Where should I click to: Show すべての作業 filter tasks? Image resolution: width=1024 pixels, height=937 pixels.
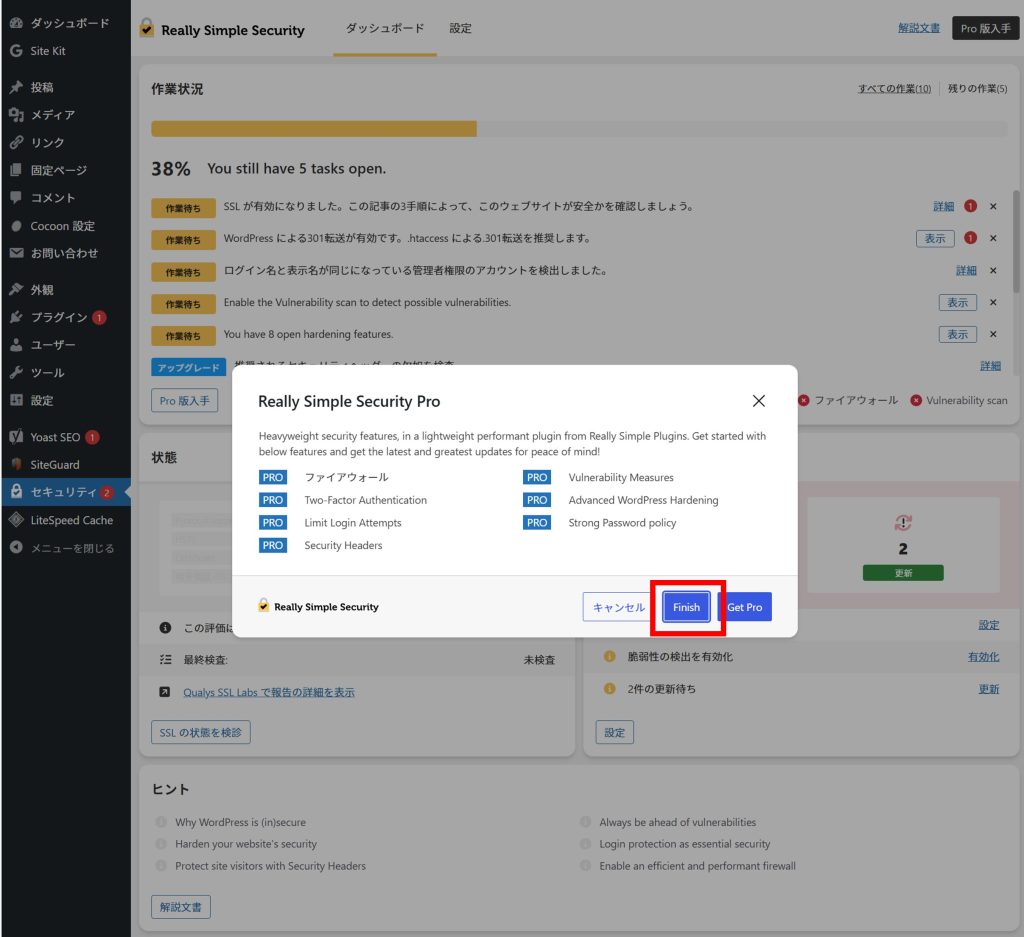[x=893, y=89]
